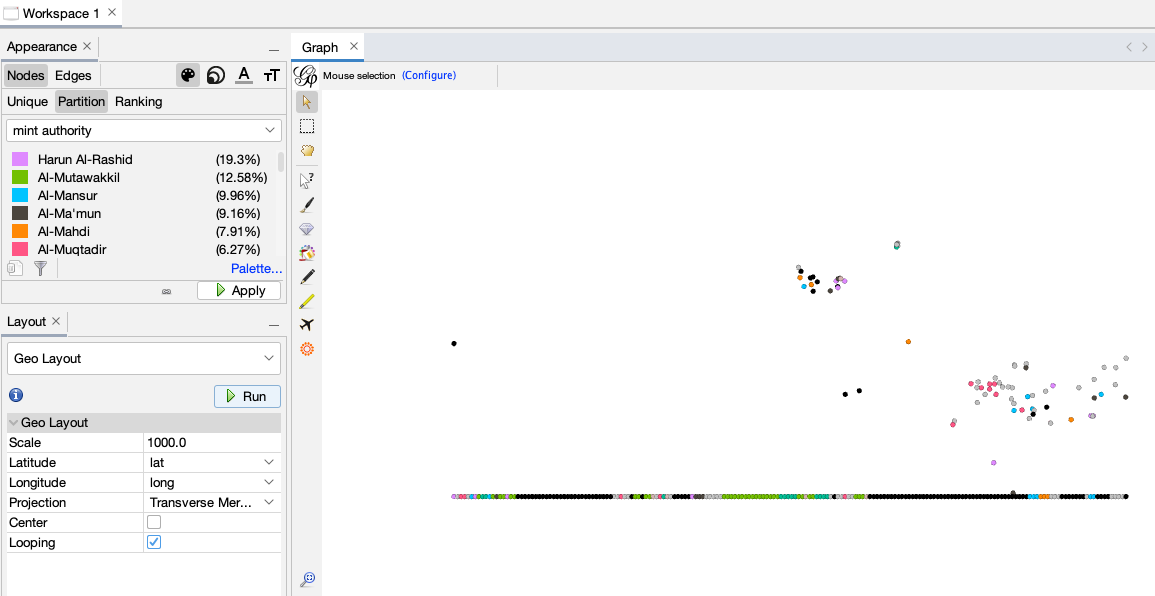Viewport: 1155px width, 596px height.
Task: Select the Drag hand tool
Action: [307, 150]
